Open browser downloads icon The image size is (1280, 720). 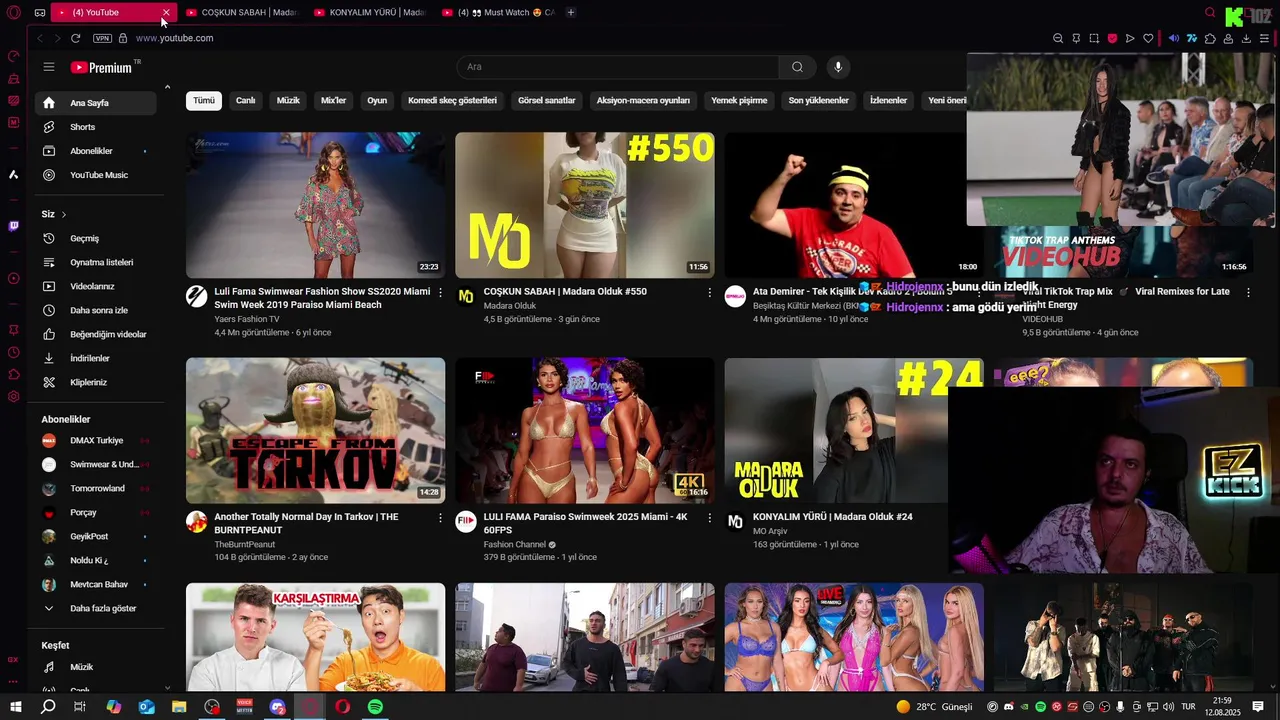pyautogui.click(x=1246, y=38)
